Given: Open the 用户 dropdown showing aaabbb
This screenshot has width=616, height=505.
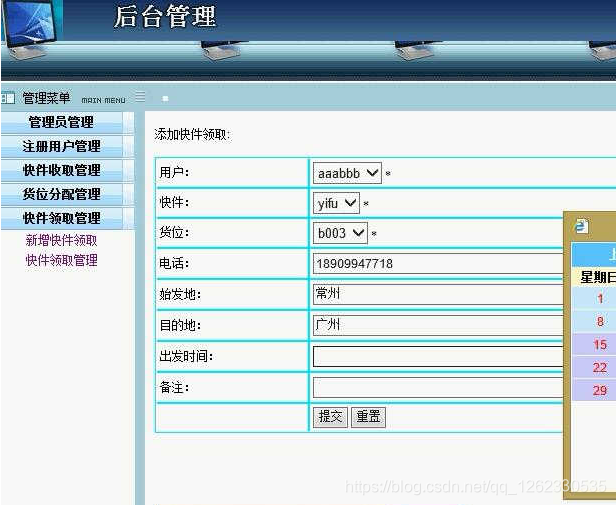Looking at the screenshot, I should [347, 173].
